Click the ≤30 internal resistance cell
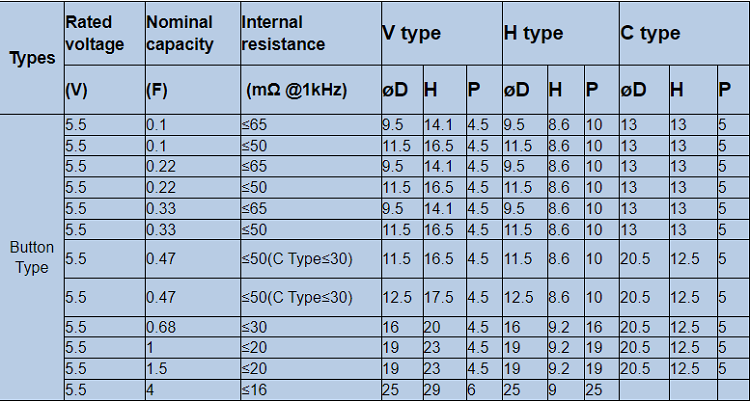The height and width of the screenshot is (402, 750). click(311, 327)
